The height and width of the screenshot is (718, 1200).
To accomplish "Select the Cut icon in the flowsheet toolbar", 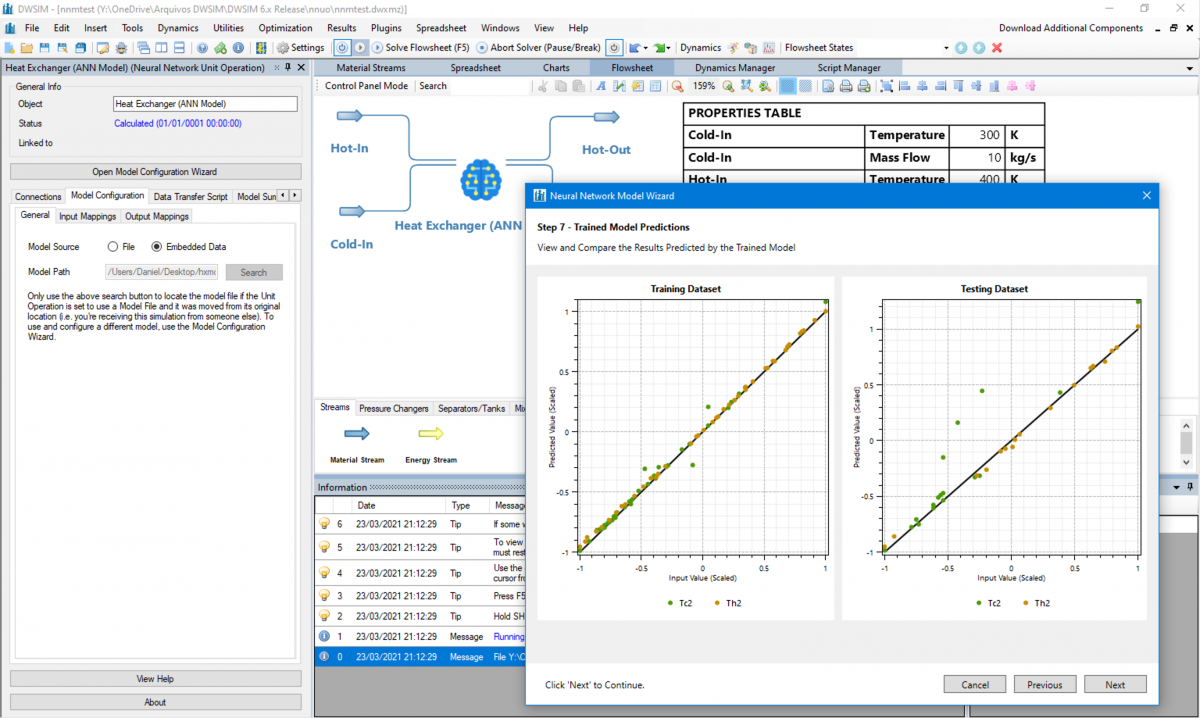I will pyautogui.click(x=544, y=86).
